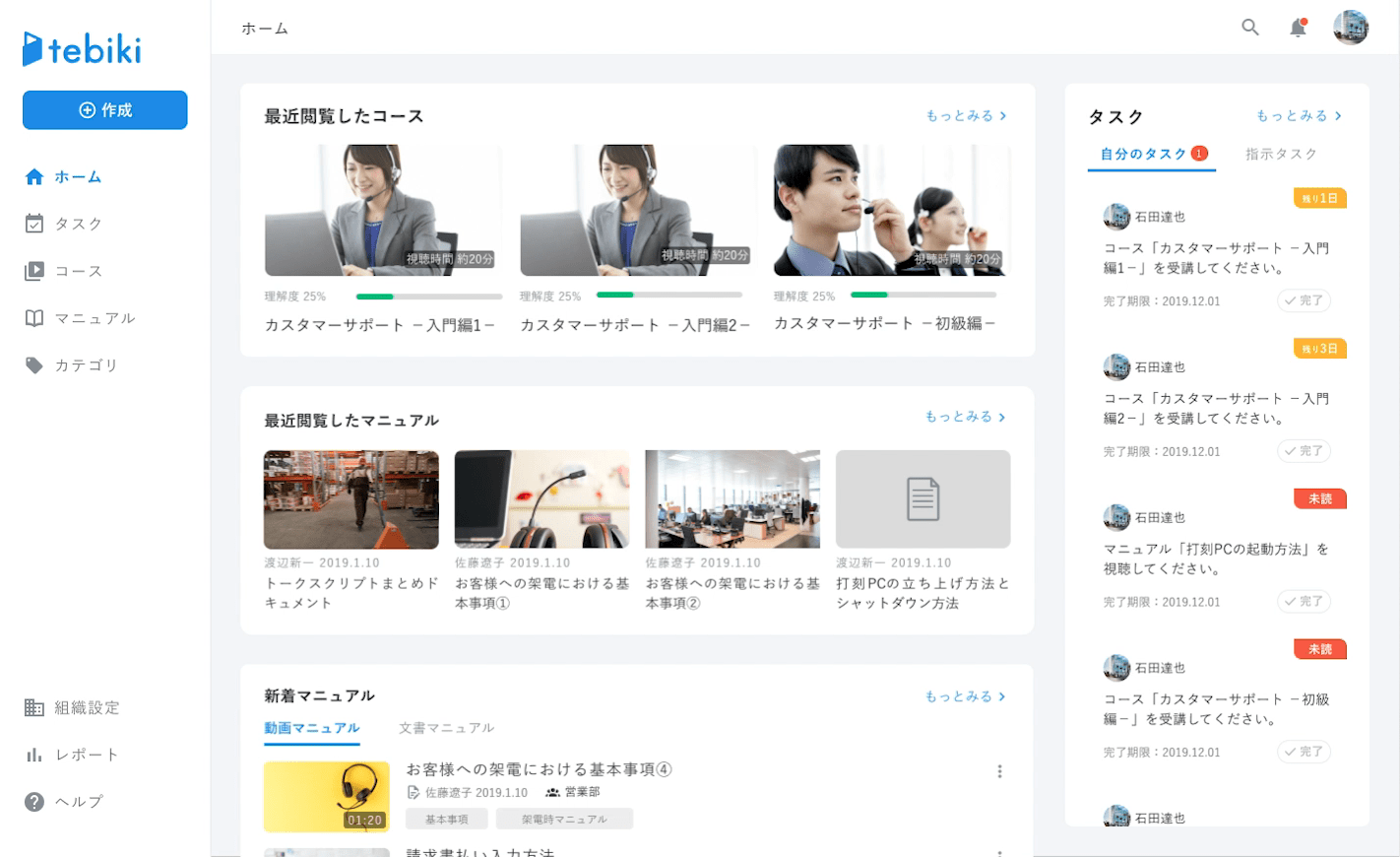
Task: Open warehouse thumbnail of トークスクリプトまとめ
Action: (351, 499)
